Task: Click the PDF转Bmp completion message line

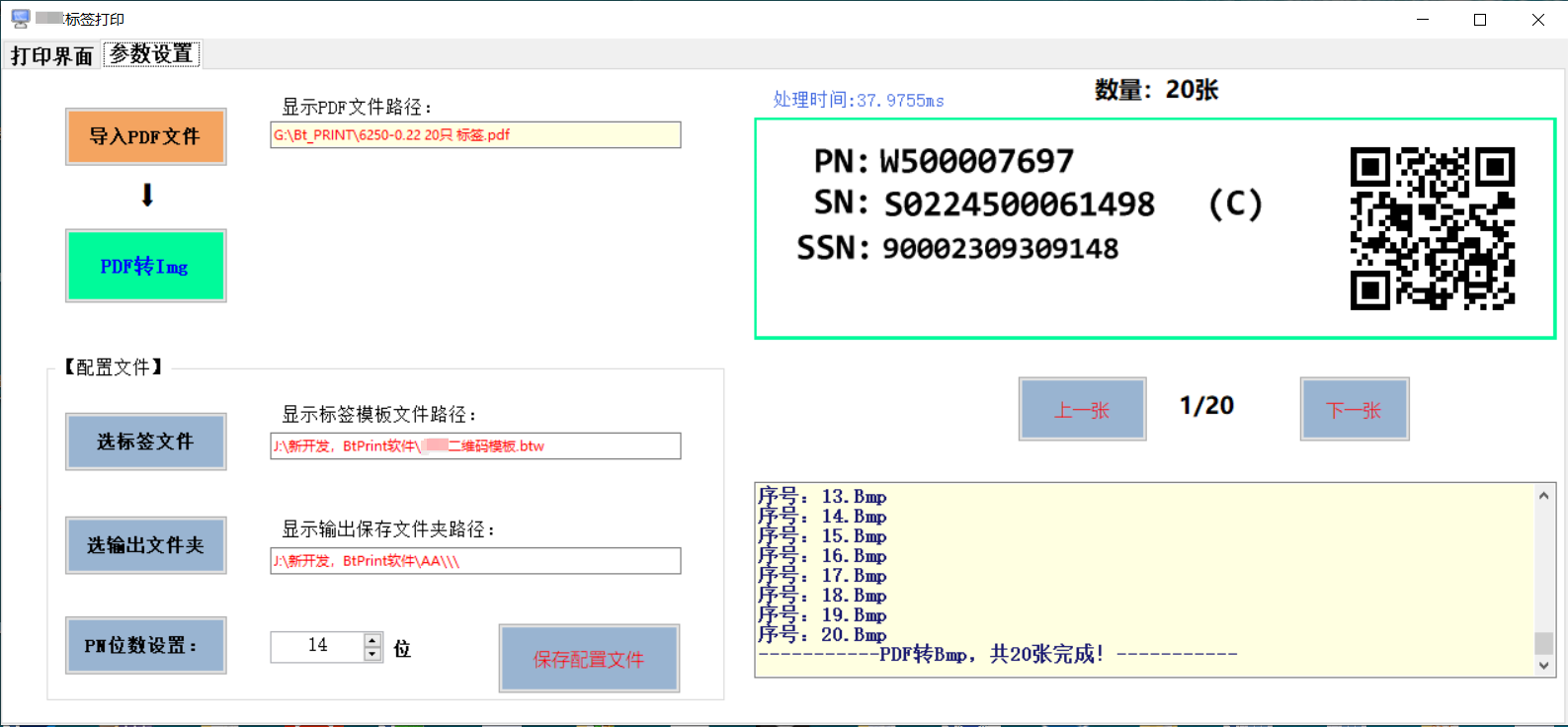Action: 998,654
